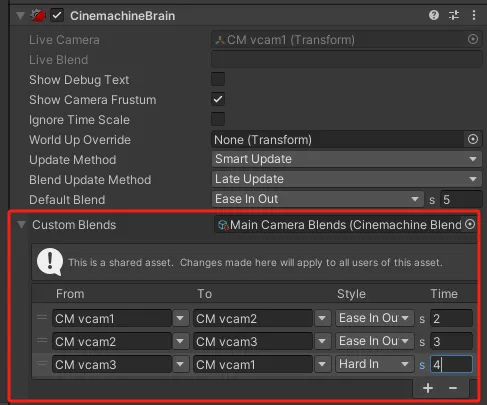Image resolution: width=487 pixels, height=405 pixels.
Task: Grab reorder handle of vcam2 to vcam3 row
Action: coord(42,340)
